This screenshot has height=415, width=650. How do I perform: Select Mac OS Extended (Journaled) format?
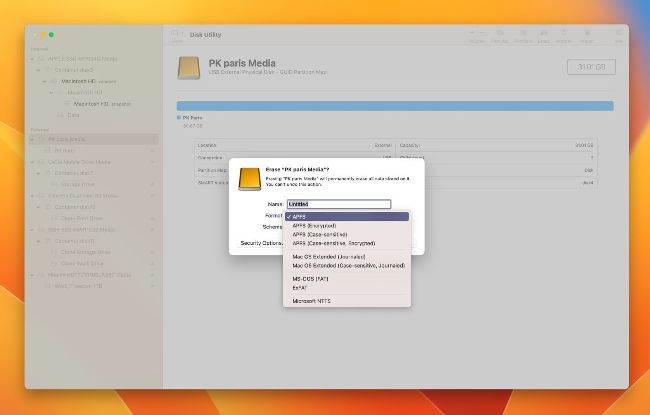coord(326,256)
